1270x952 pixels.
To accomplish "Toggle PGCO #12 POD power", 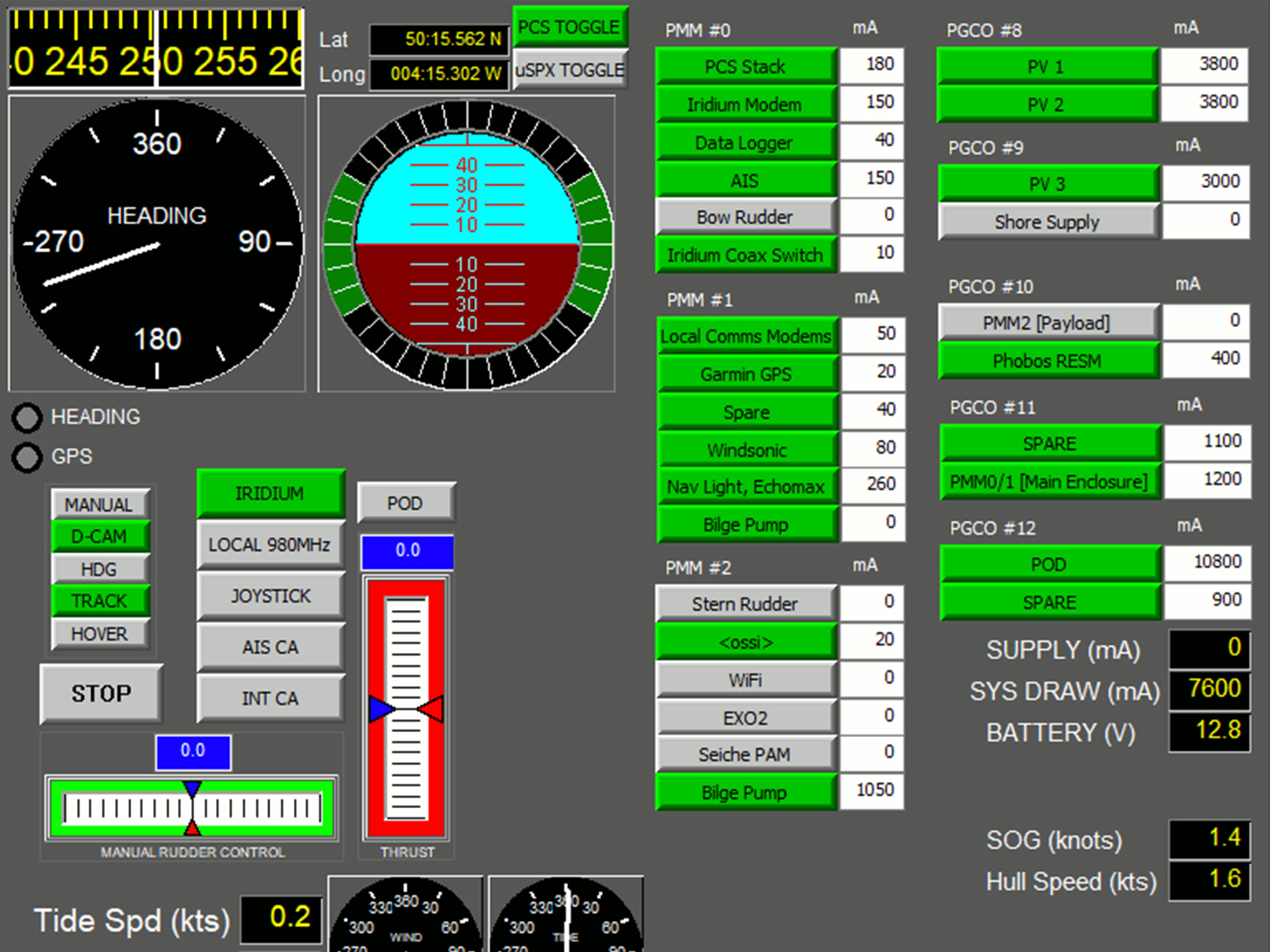I will coord(1050,564).
